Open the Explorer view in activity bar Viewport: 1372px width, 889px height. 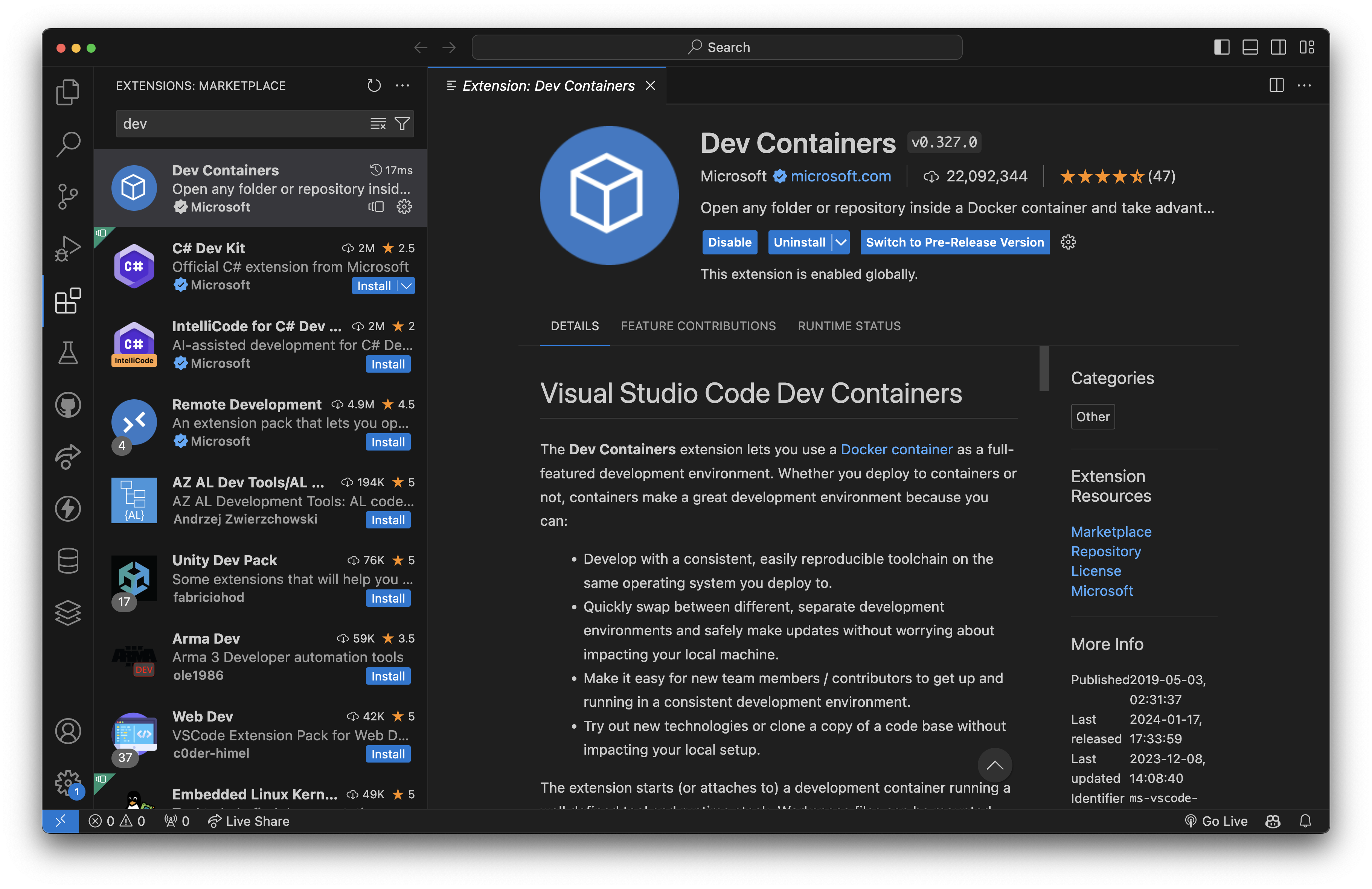[x=68, y=92]
